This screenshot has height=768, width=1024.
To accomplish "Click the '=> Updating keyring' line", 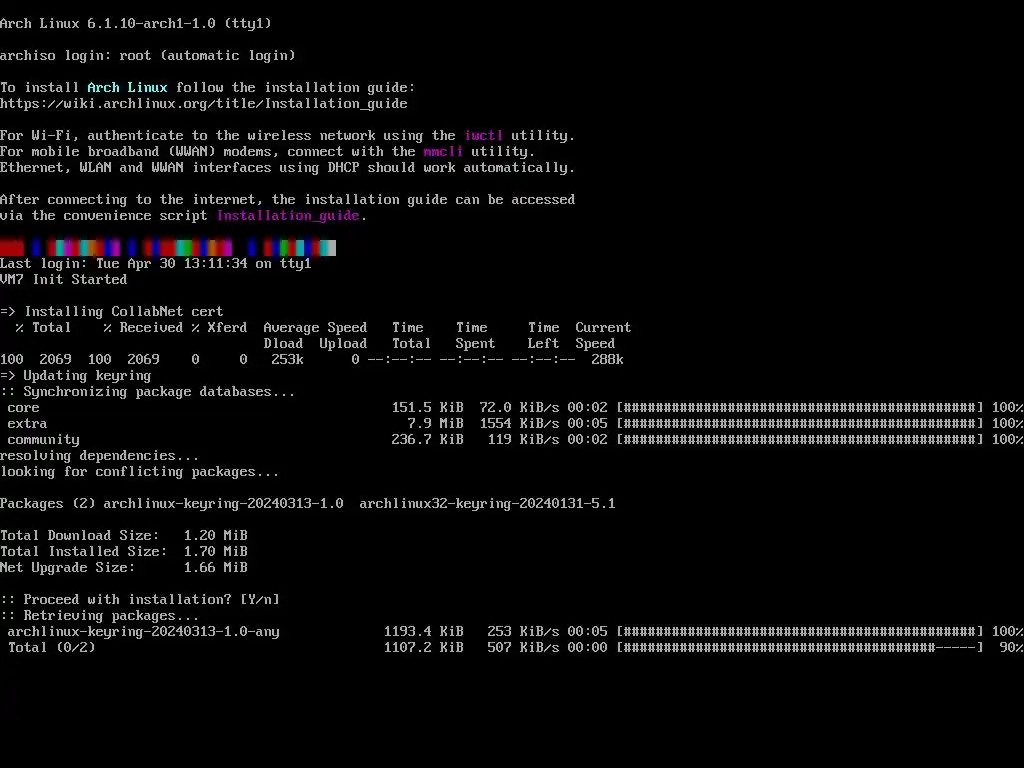I will 76,376.
